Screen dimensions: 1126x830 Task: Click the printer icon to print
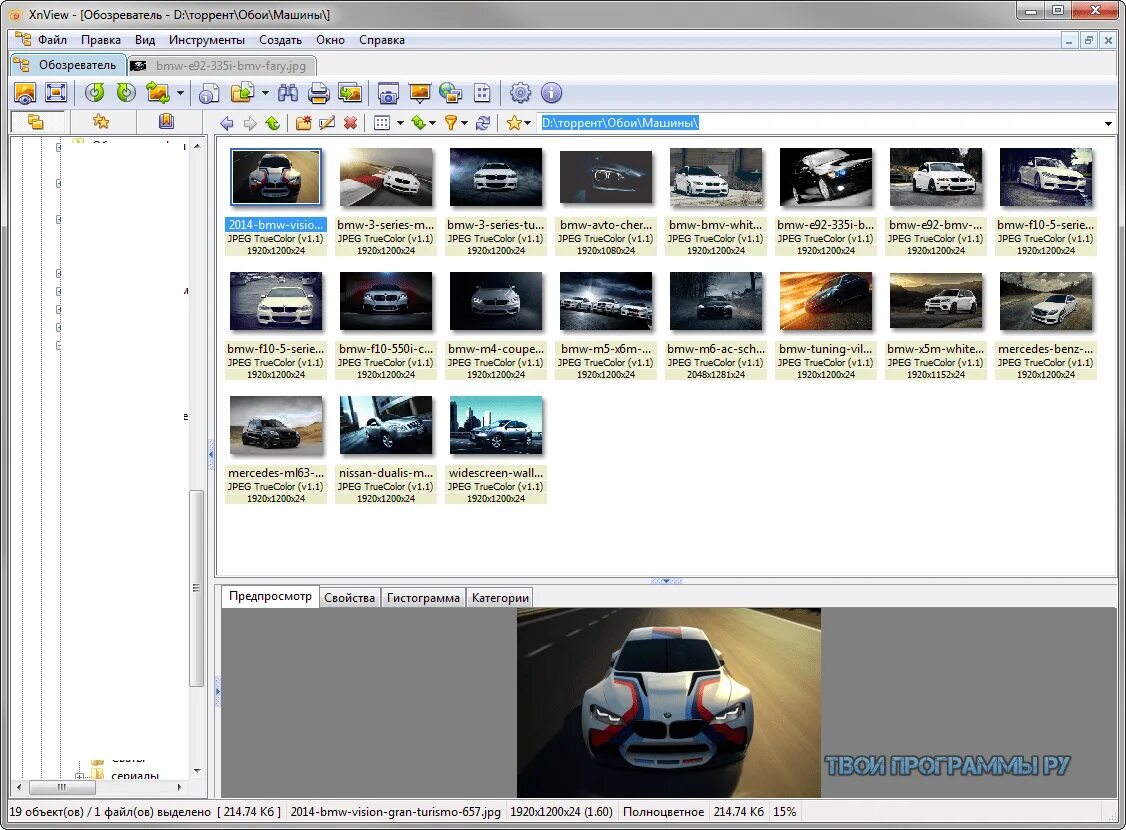(318, 93)
